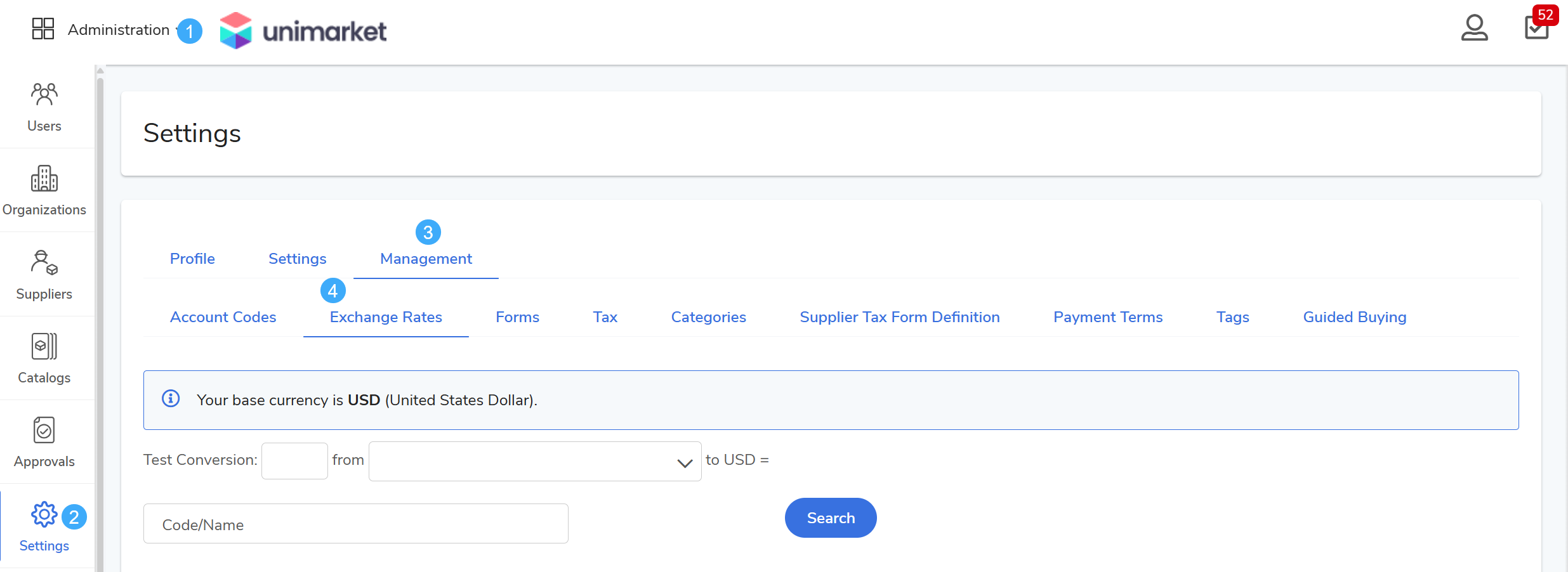Switch to the Profile tab
Screen dimensions: 1568x572
[192, 259]
